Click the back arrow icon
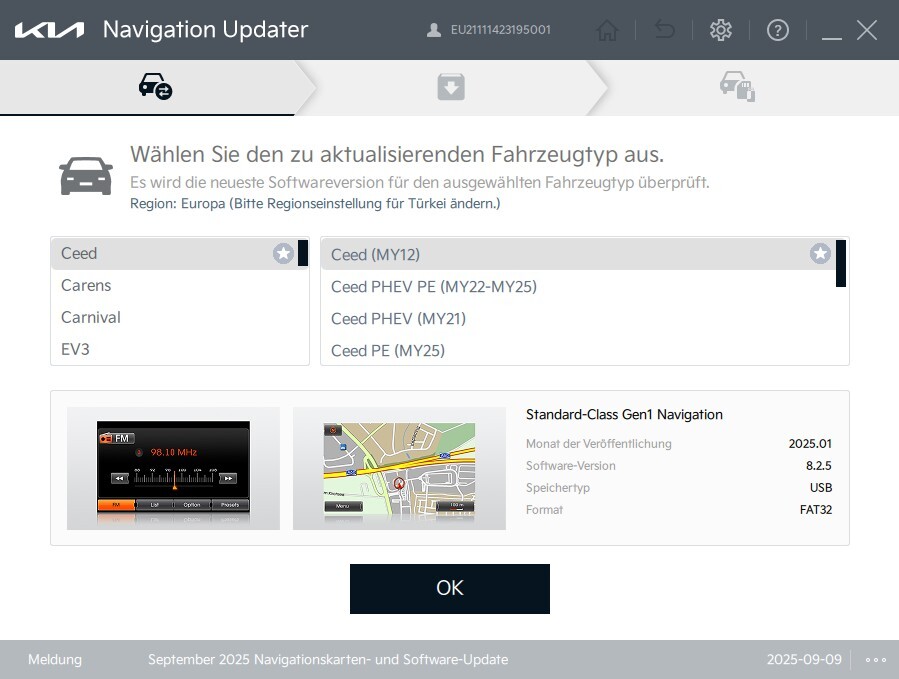 [x=664, y=30]
